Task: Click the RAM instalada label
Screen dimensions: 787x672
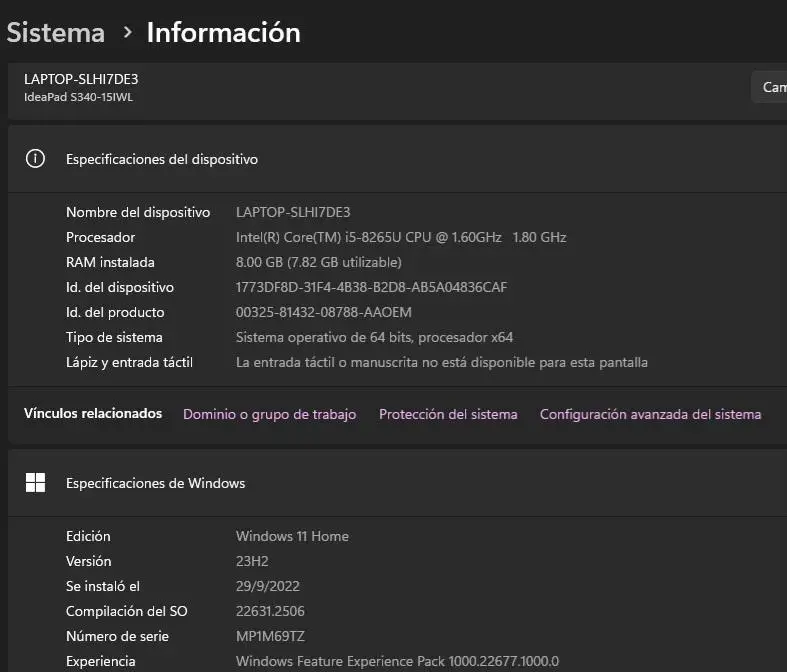Action: click(x=110, y=262)
